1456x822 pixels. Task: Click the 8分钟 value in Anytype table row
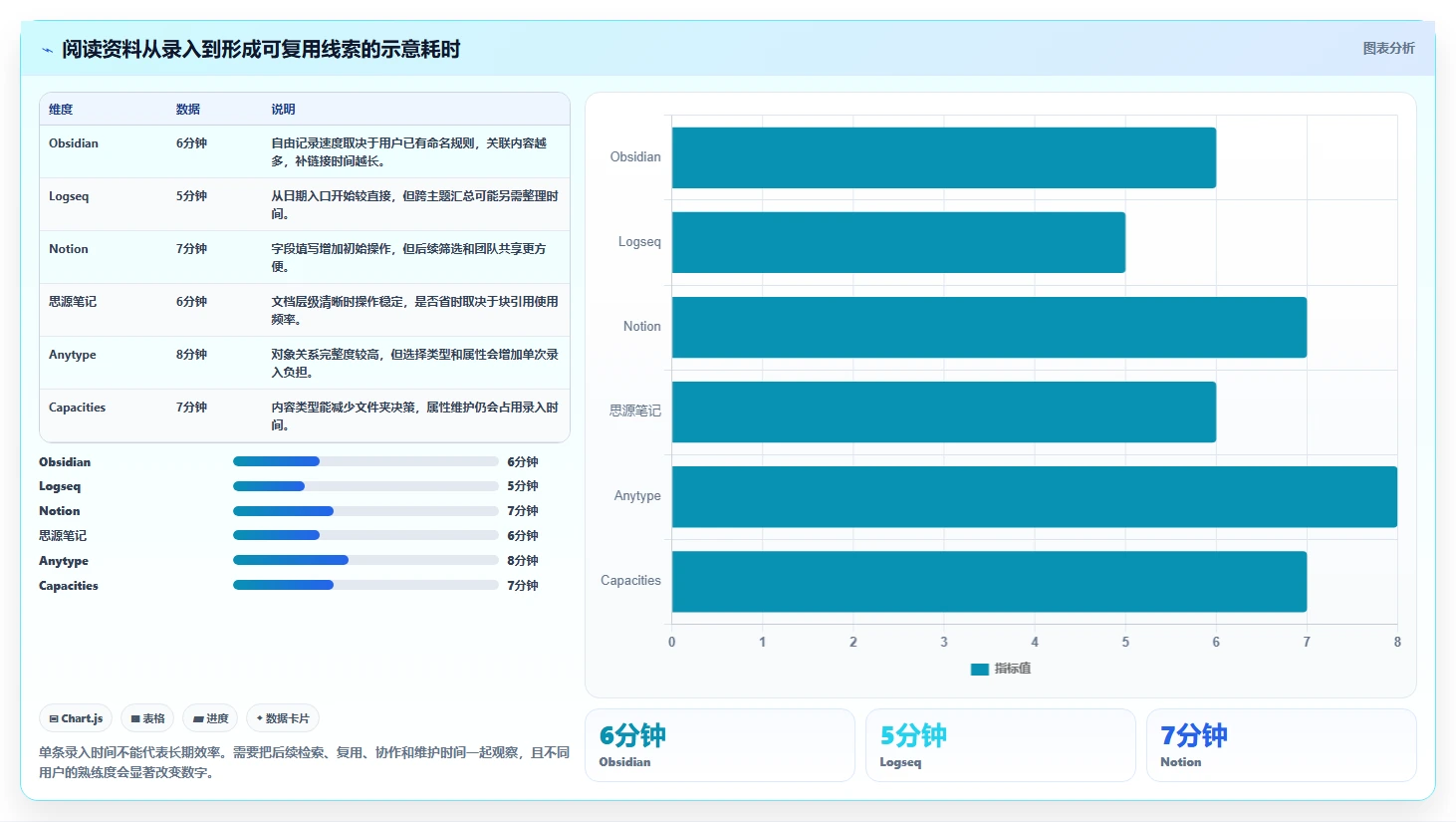[191, 355]
